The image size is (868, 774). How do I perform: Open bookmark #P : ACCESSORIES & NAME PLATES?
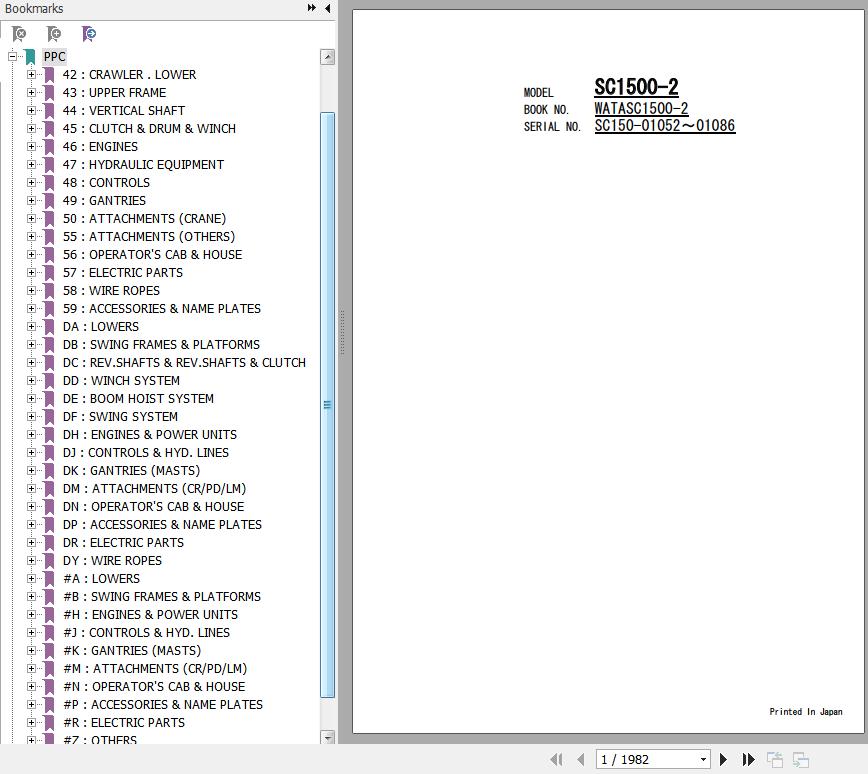click(162, 704)
